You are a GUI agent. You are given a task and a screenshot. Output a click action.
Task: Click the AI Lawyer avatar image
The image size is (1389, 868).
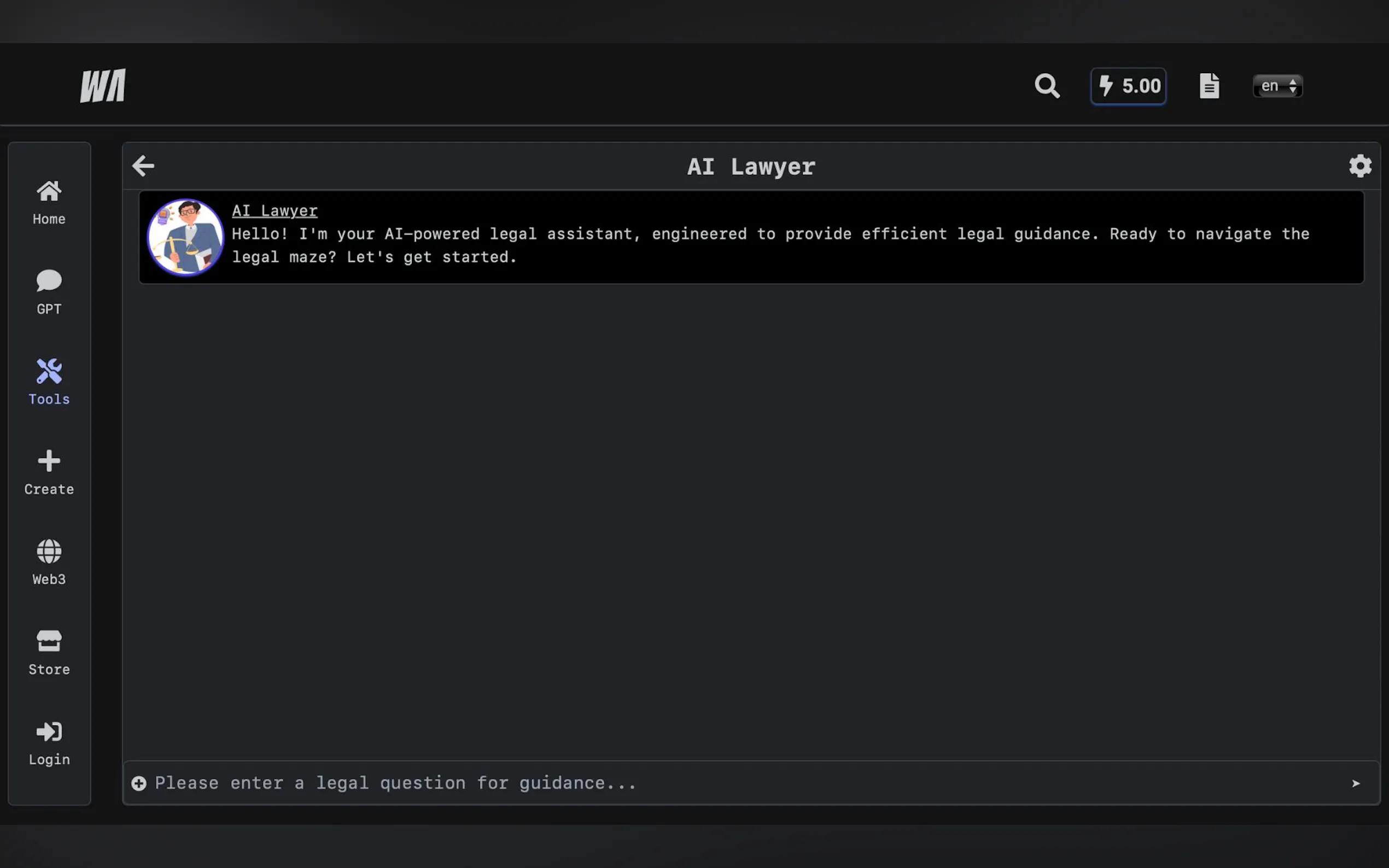[185, 237]
